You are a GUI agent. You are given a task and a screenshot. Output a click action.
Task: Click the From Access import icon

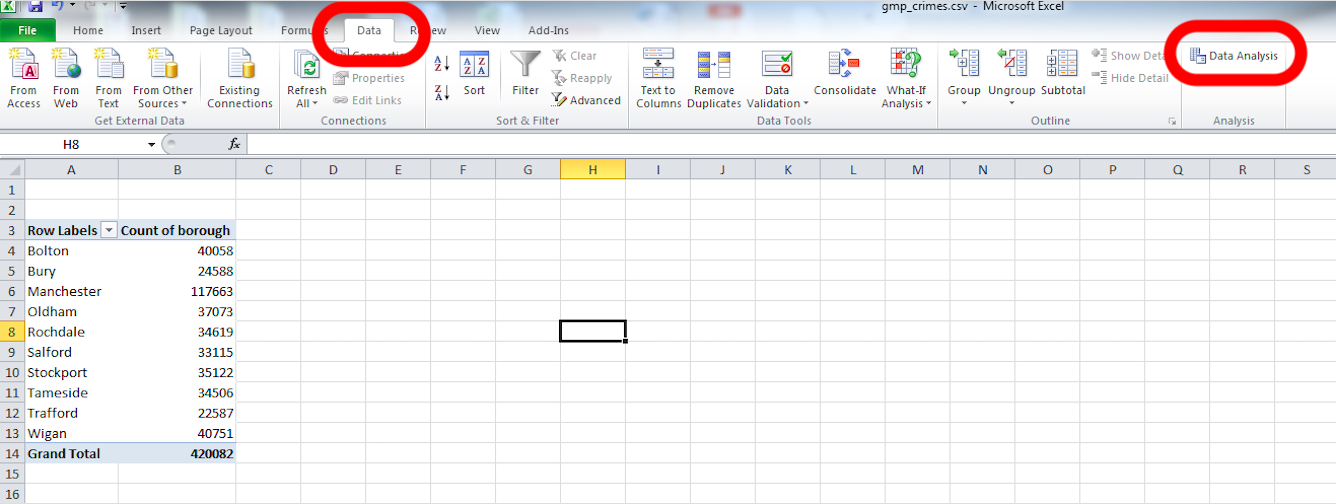[23, 68]
